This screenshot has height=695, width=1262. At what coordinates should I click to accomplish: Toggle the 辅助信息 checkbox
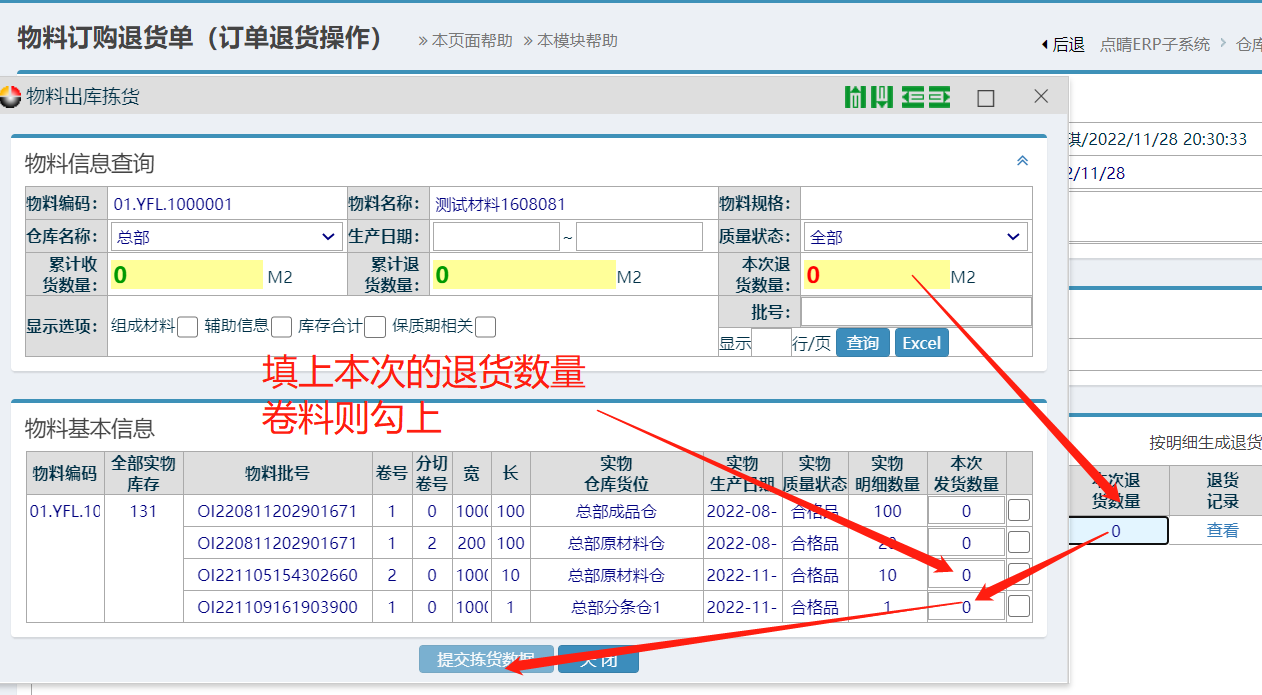tap(281, 326)
